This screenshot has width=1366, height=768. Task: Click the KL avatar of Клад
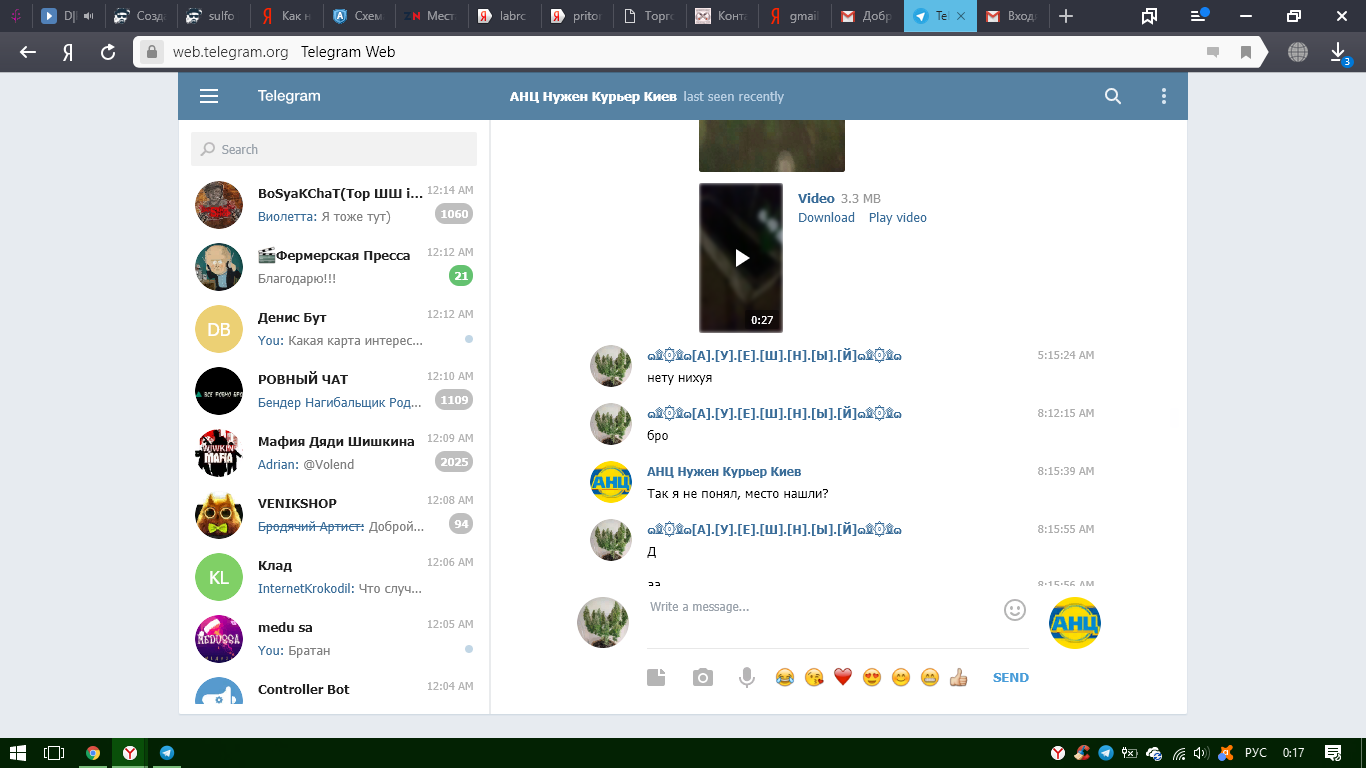(x=219, y=577)
